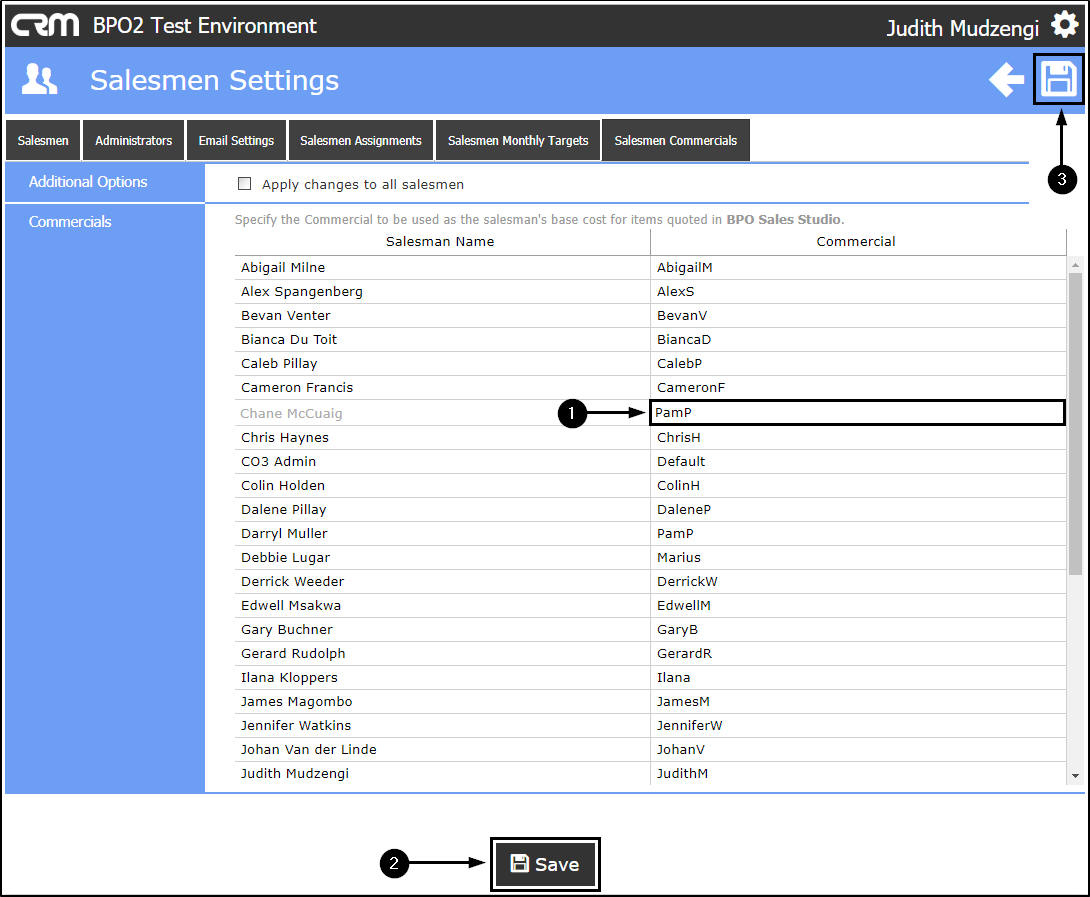The image size is (1090, 897).
Task: Go to Email Settings tab
Action: point(236,141)
